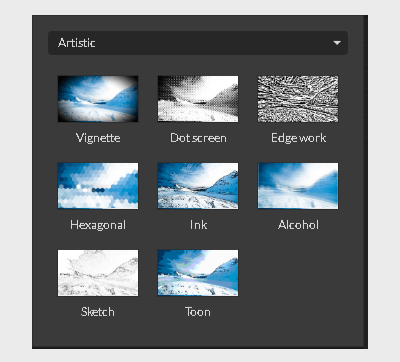The image size is (400, 362).
Task: Apply the Sketch filter thumbnail
Action: (x=98, y=273)
